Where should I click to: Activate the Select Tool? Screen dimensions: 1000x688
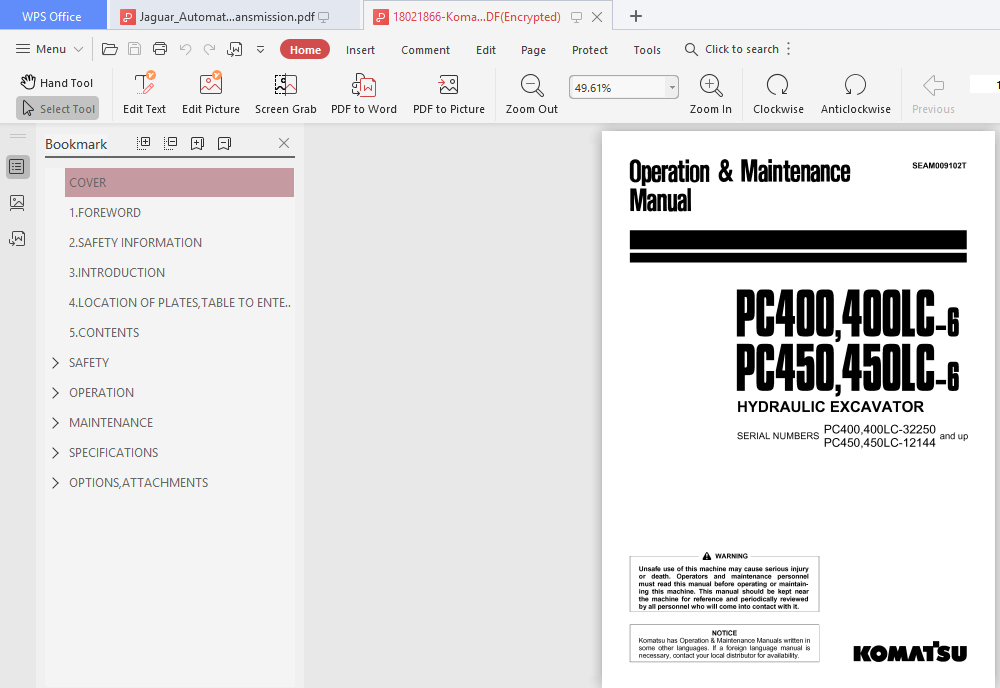(x=57, y=108)
